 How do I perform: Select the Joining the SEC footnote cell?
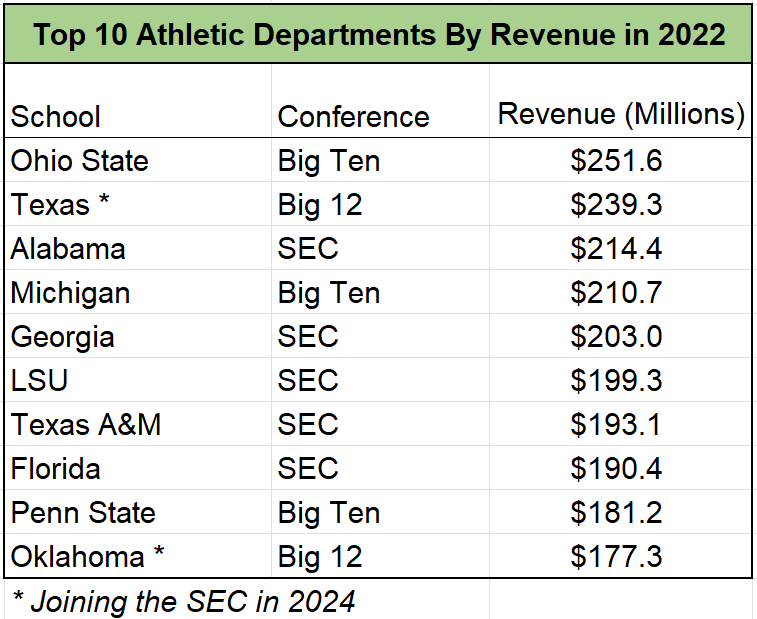pos(183,600)
